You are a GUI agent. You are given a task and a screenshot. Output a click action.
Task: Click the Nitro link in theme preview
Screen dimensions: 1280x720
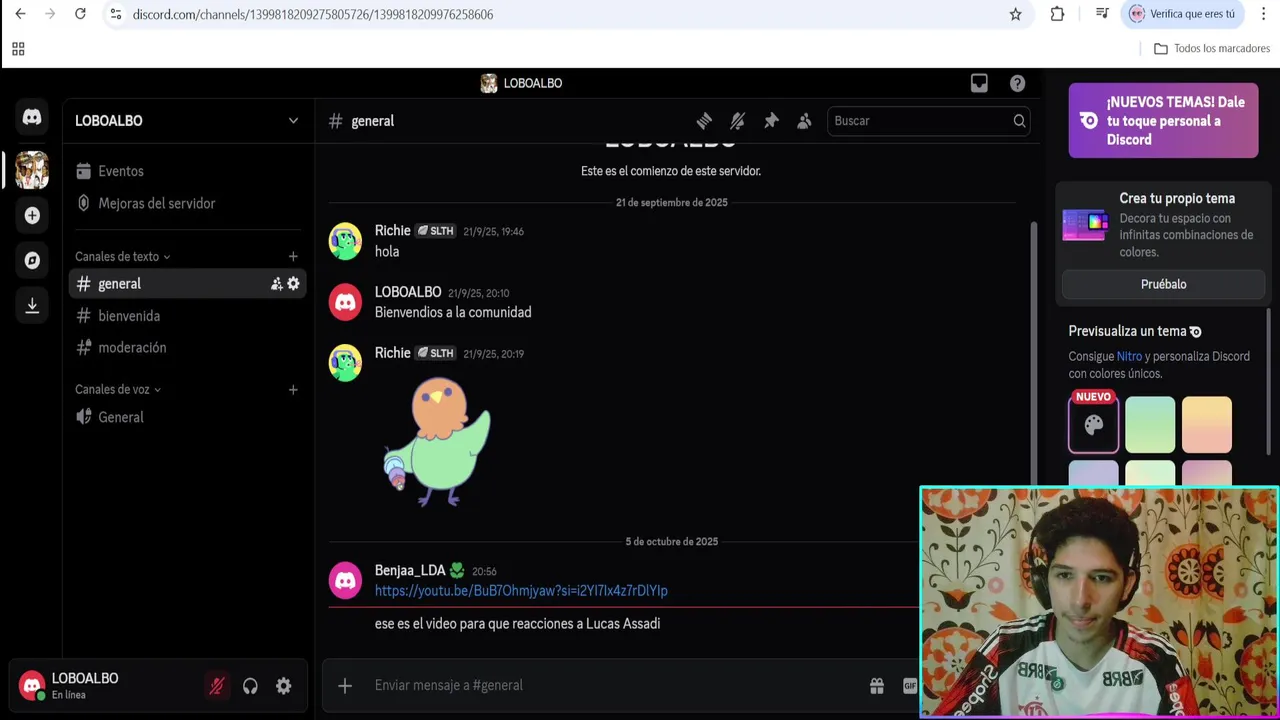tap(1129, 356)
